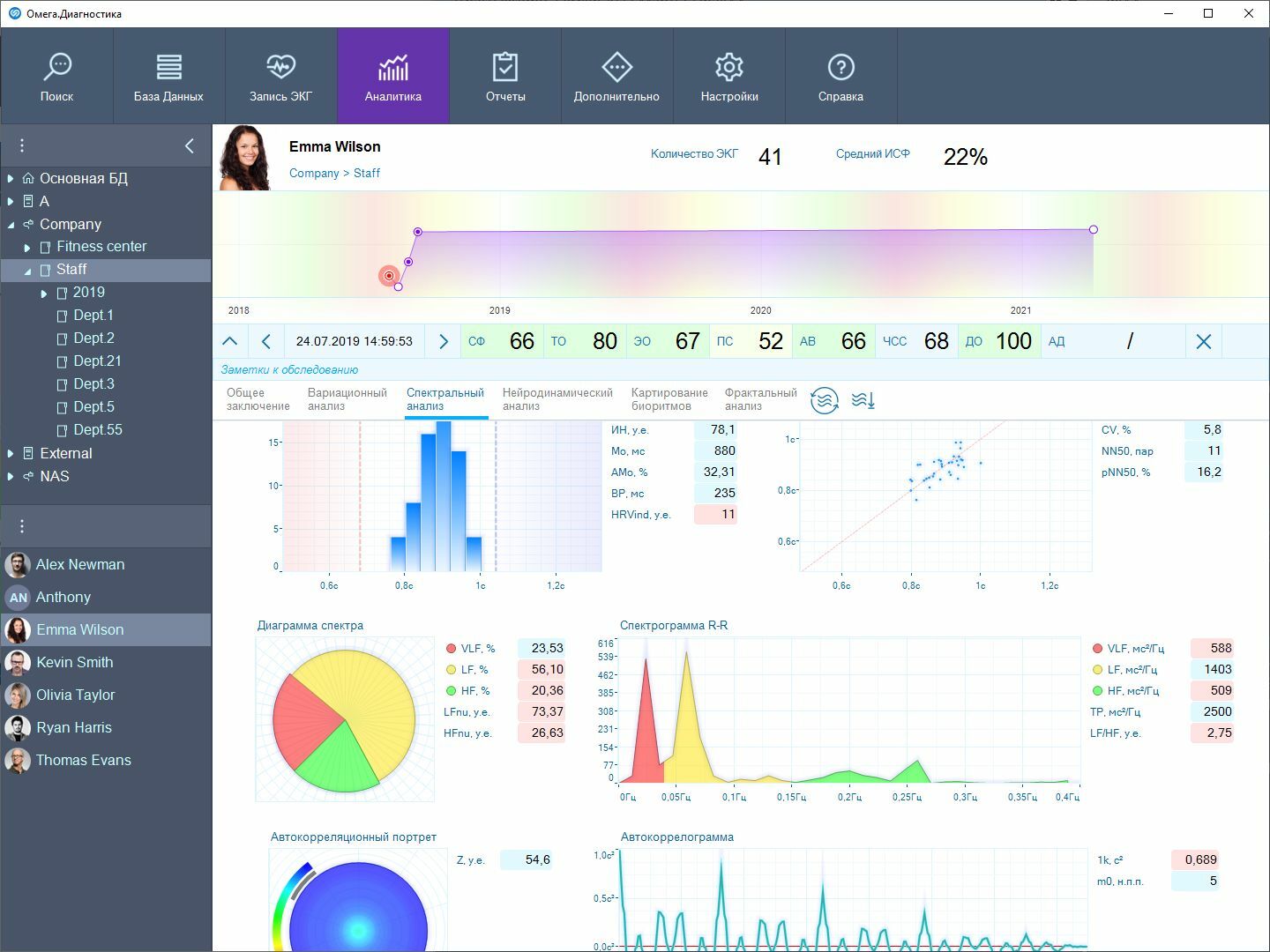Open the Нейродинамический анализ tab
Image resolution: width=1270 pixels, height=952 pixels.
[557, 399]
